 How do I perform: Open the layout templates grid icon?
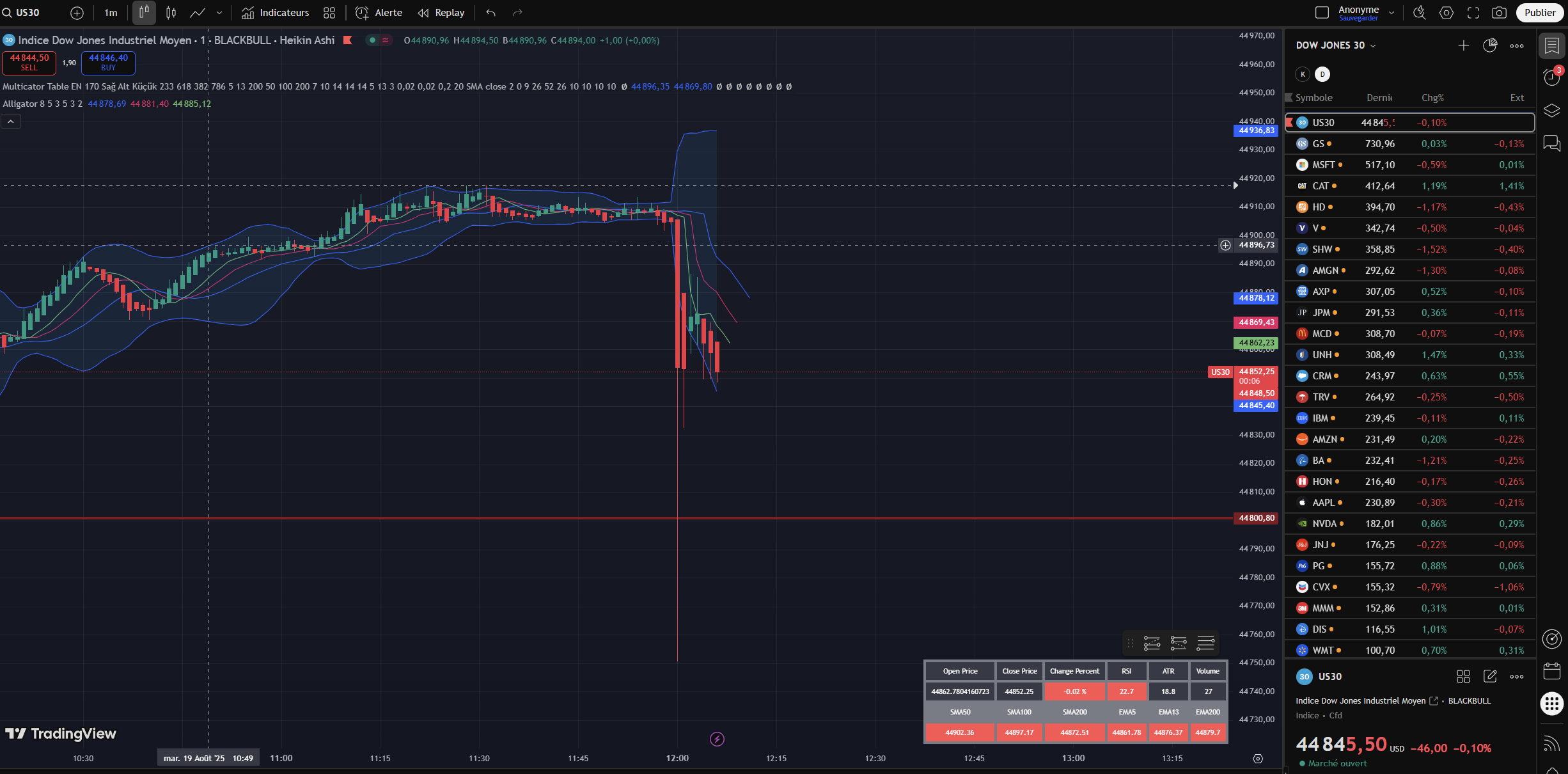click(329, 13)
